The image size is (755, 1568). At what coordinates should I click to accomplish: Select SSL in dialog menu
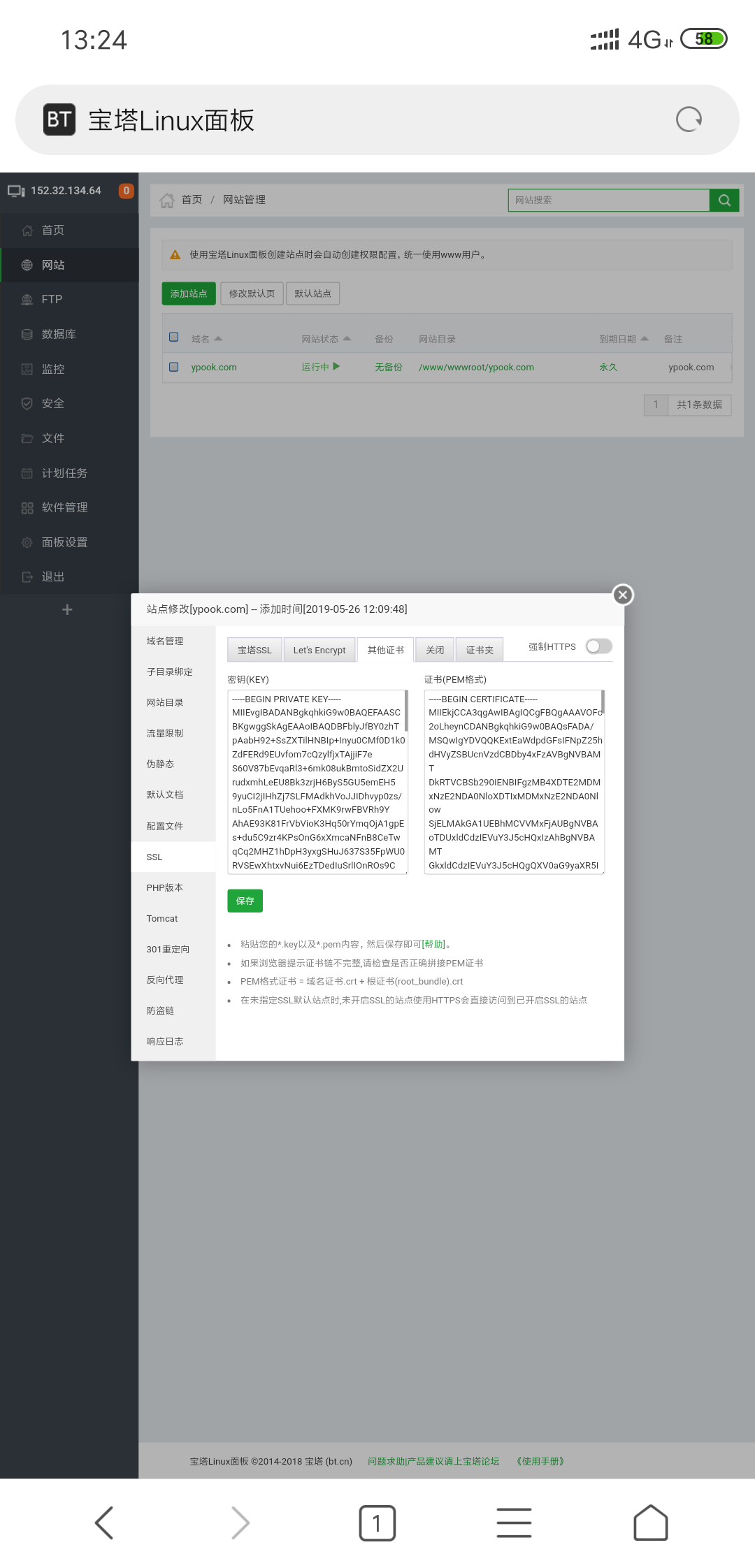pos(173,857)
